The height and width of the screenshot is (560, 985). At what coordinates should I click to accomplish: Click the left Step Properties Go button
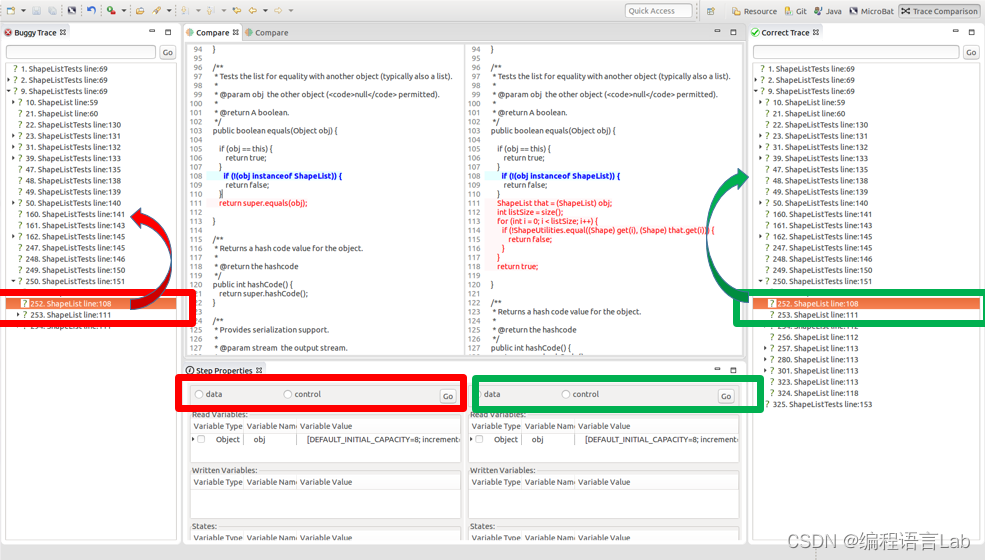[x=448, y=396]
